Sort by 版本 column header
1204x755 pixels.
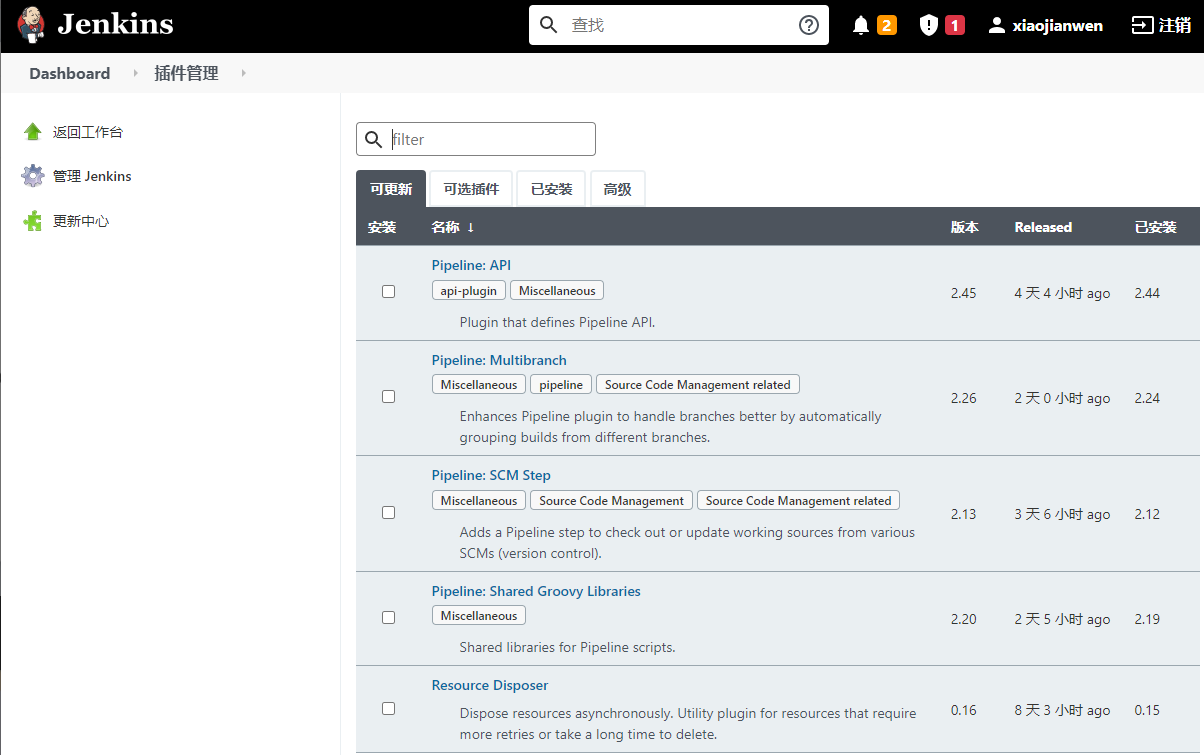point(965,227)
